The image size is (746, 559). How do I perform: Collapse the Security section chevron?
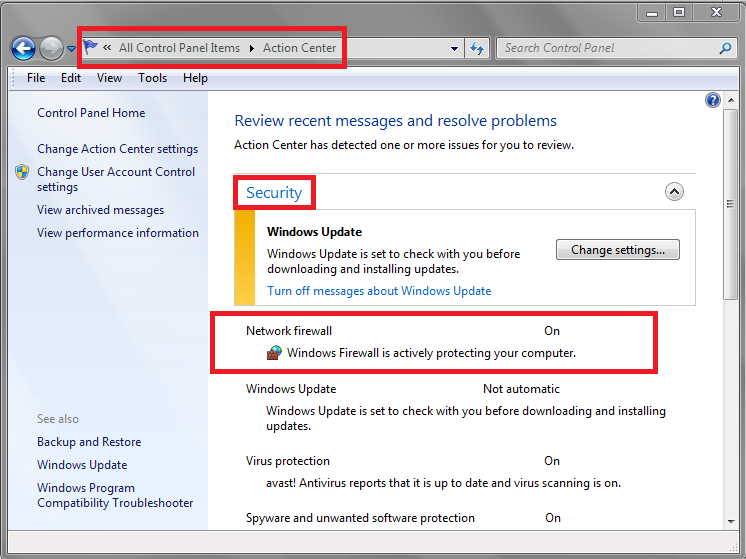pyautogui.click(x=674, y=192)
